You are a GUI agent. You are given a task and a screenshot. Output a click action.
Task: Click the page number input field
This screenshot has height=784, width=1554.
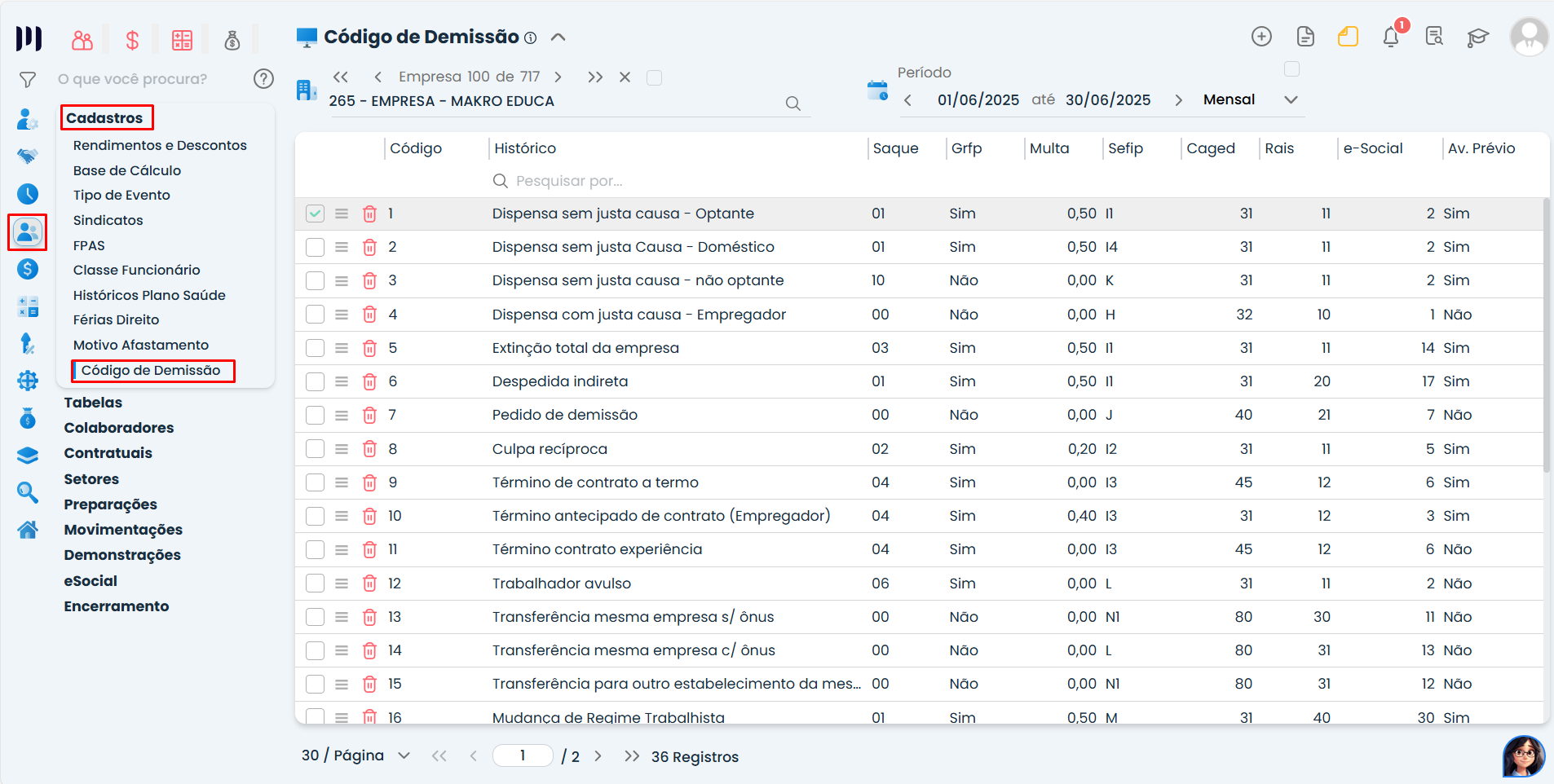click(523, 755)
